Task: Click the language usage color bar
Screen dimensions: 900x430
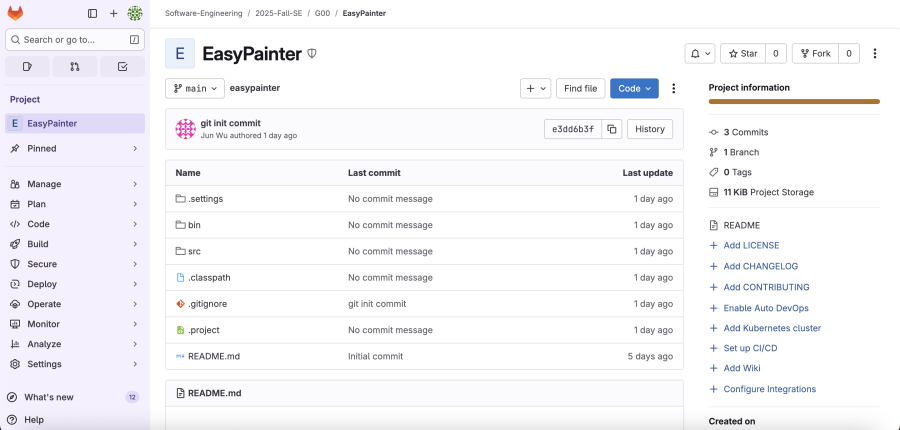Action: (x=794, y=101)
